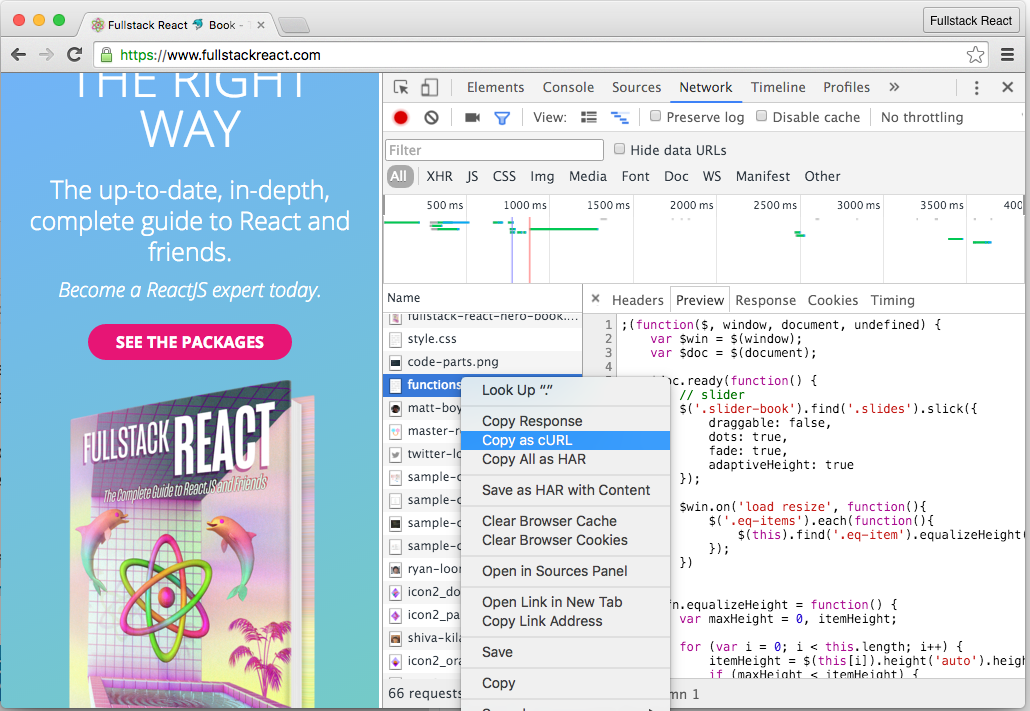
Task: Open the Console tab
Action: (568, 87)
